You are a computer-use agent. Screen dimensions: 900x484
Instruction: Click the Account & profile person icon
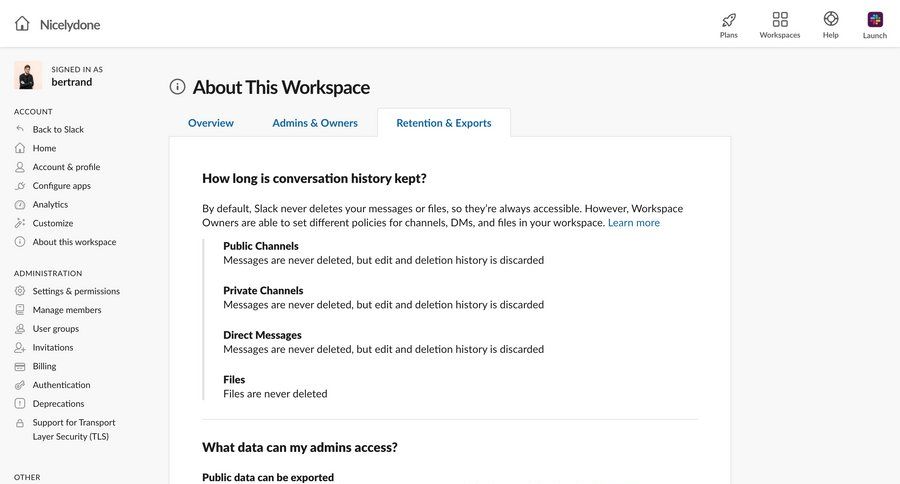(x=20, y=167)
